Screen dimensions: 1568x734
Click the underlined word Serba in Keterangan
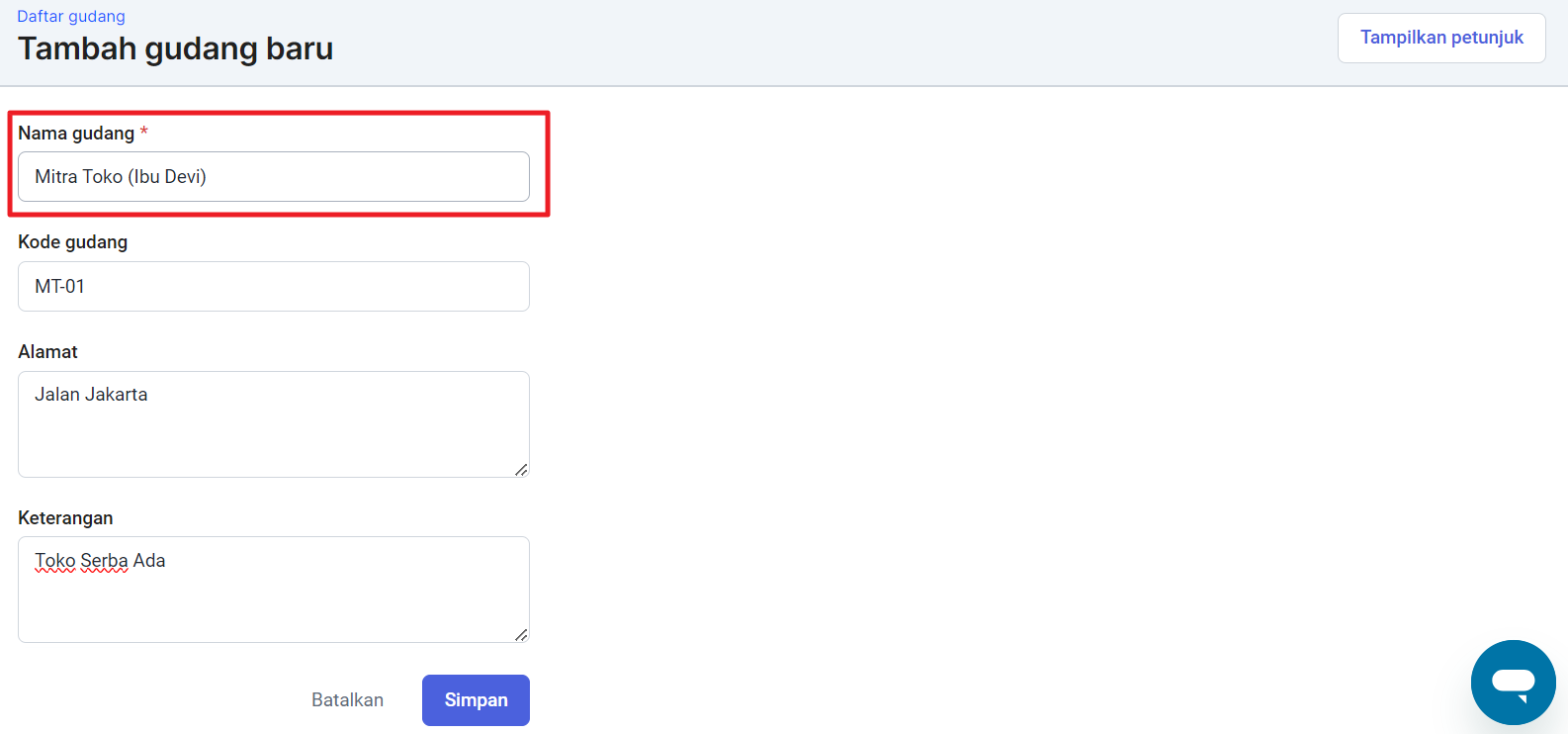pyautogui.click(x=104, y=561)
